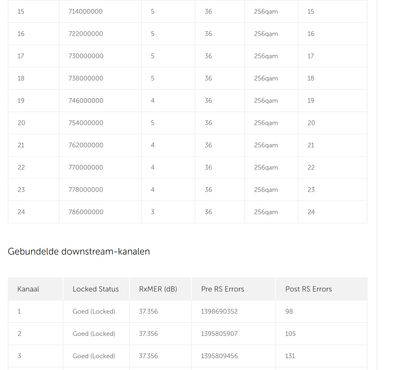
Task: Select frequency value 714000000
Action: pos(86,12)
